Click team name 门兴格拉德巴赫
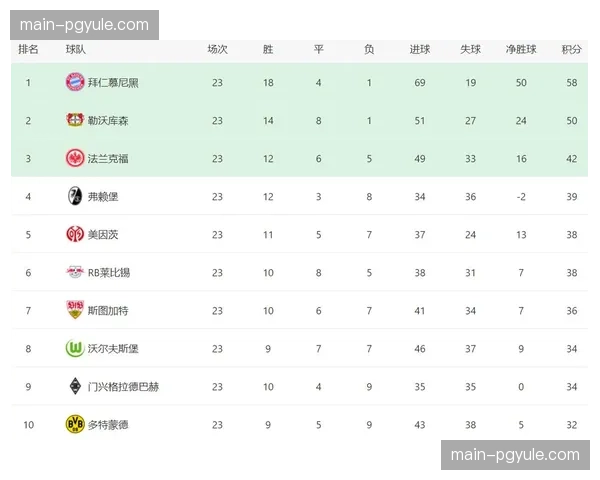Viewport: 600px width, 480px height. coord(123,386)
